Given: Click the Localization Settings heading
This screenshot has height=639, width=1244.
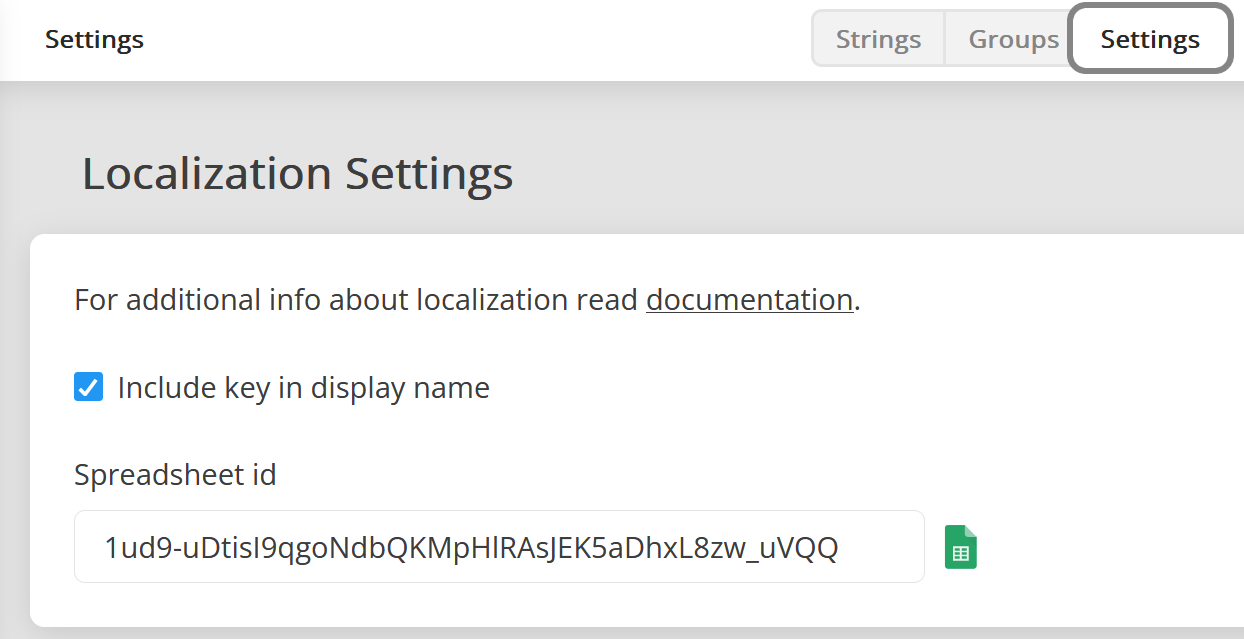Looking at the screenshot, I should [297, 174].
